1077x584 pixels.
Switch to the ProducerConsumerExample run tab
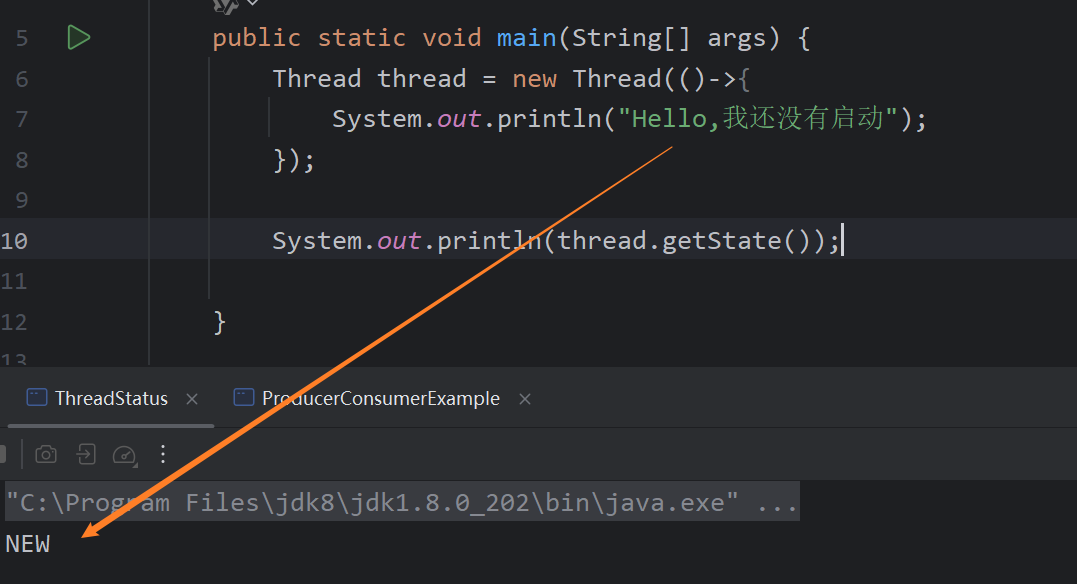pos(381,398)
